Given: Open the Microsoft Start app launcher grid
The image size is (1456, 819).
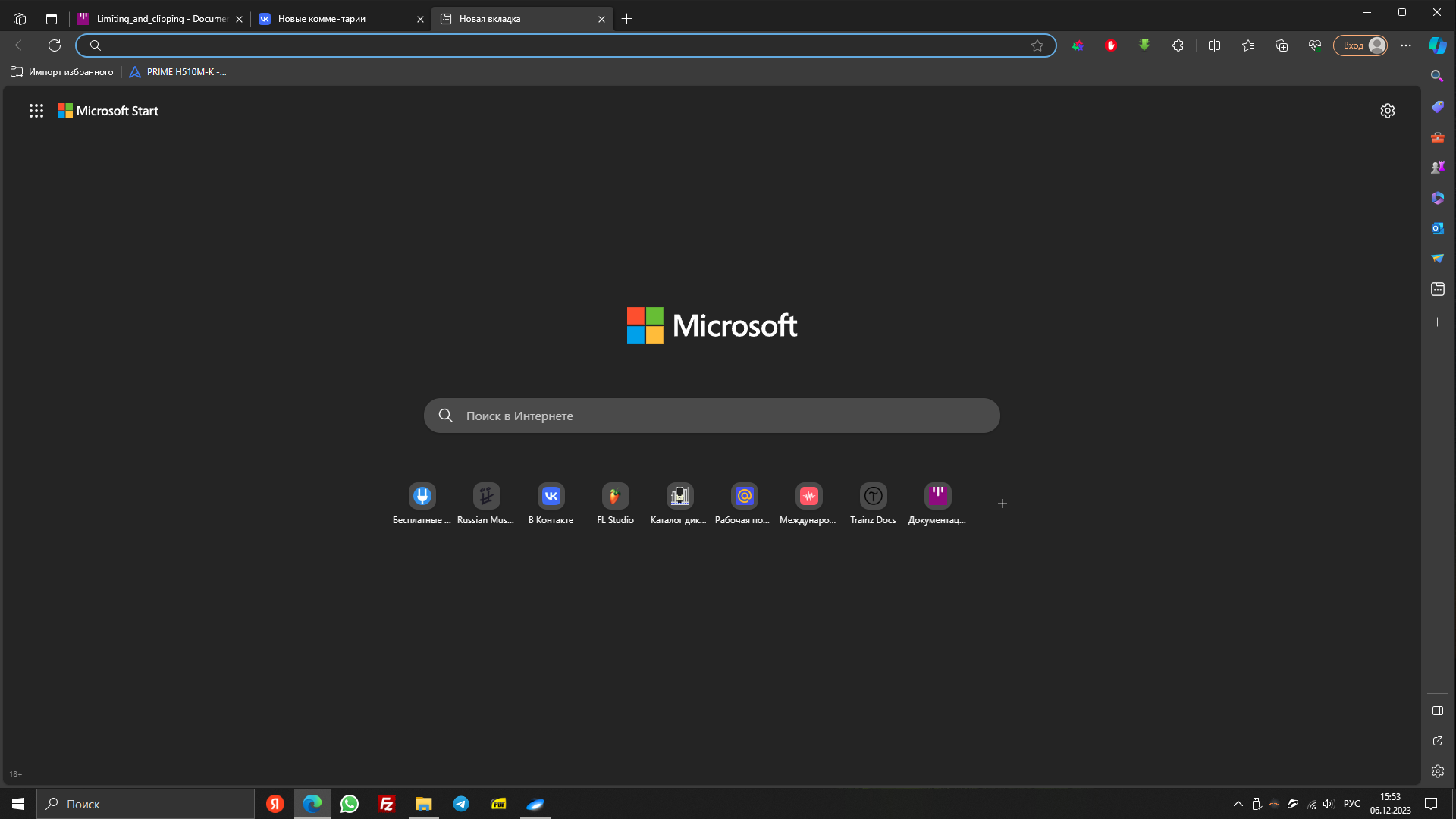Looking at the screenshot, I should 36,111.
